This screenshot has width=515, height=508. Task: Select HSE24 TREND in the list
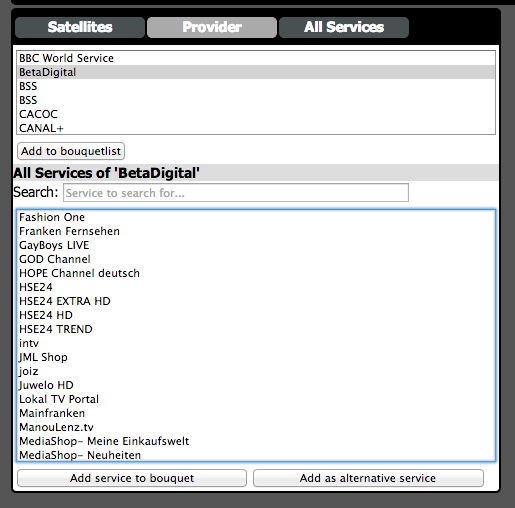tap(256, 329)
